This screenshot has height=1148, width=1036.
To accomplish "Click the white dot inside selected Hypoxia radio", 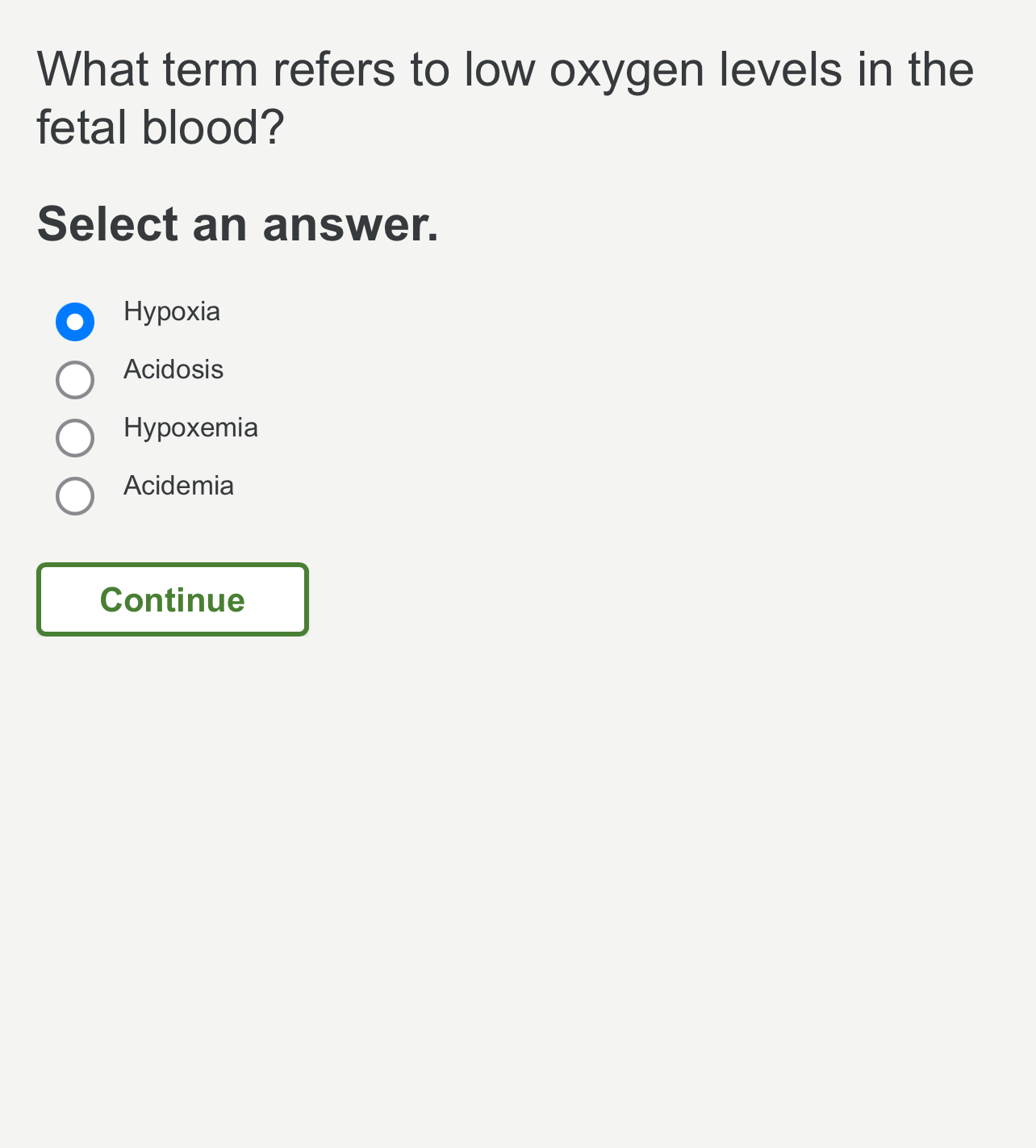I will [x=75, y=322].
